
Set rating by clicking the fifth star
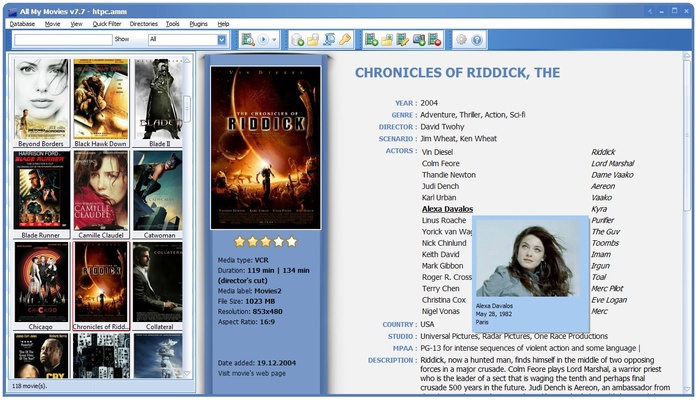point(292,242)
